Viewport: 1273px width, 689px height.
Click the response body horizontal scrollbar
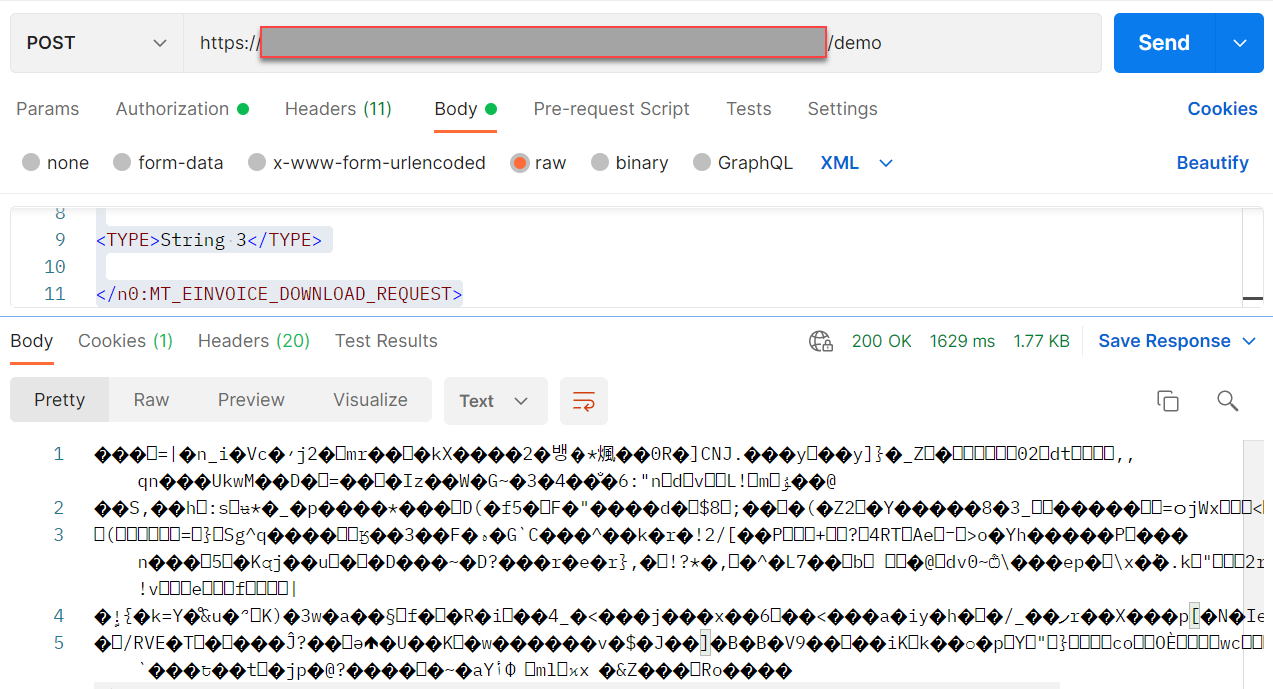[x=577, y=686]
